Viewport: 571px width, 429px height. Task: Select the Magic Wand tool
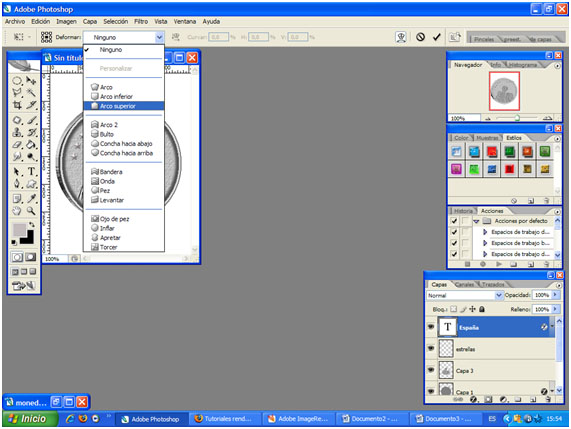pos(31,93)
